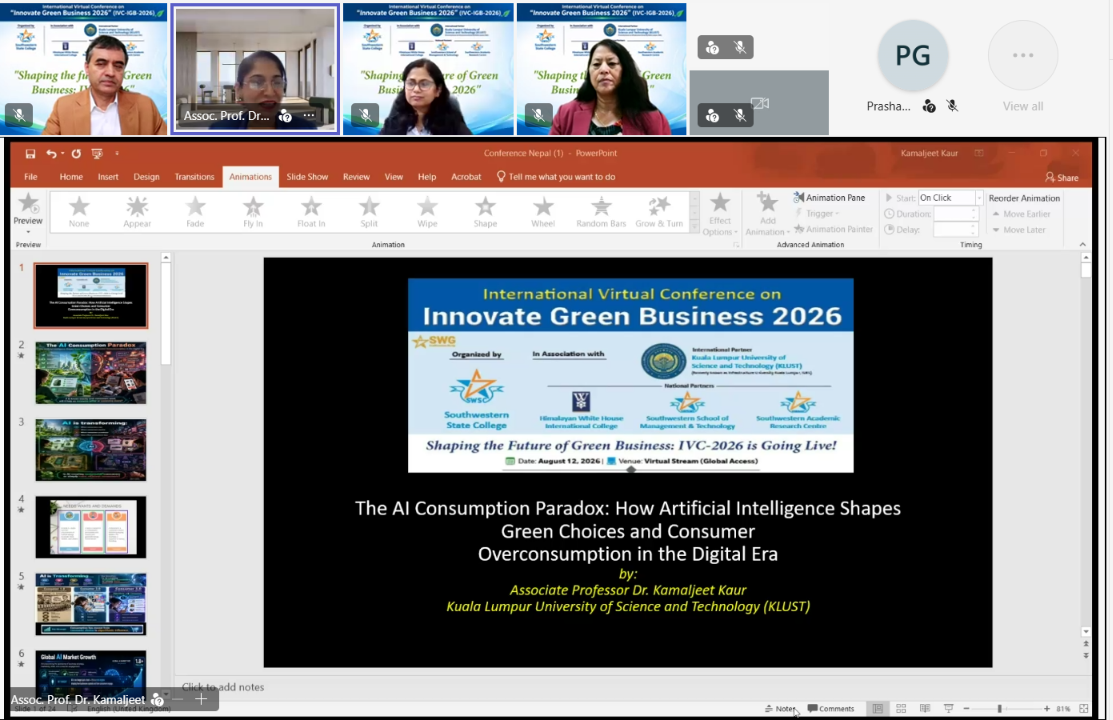Apply the Wipe animation effect
1113x720 pixels.
coord(427,211)
